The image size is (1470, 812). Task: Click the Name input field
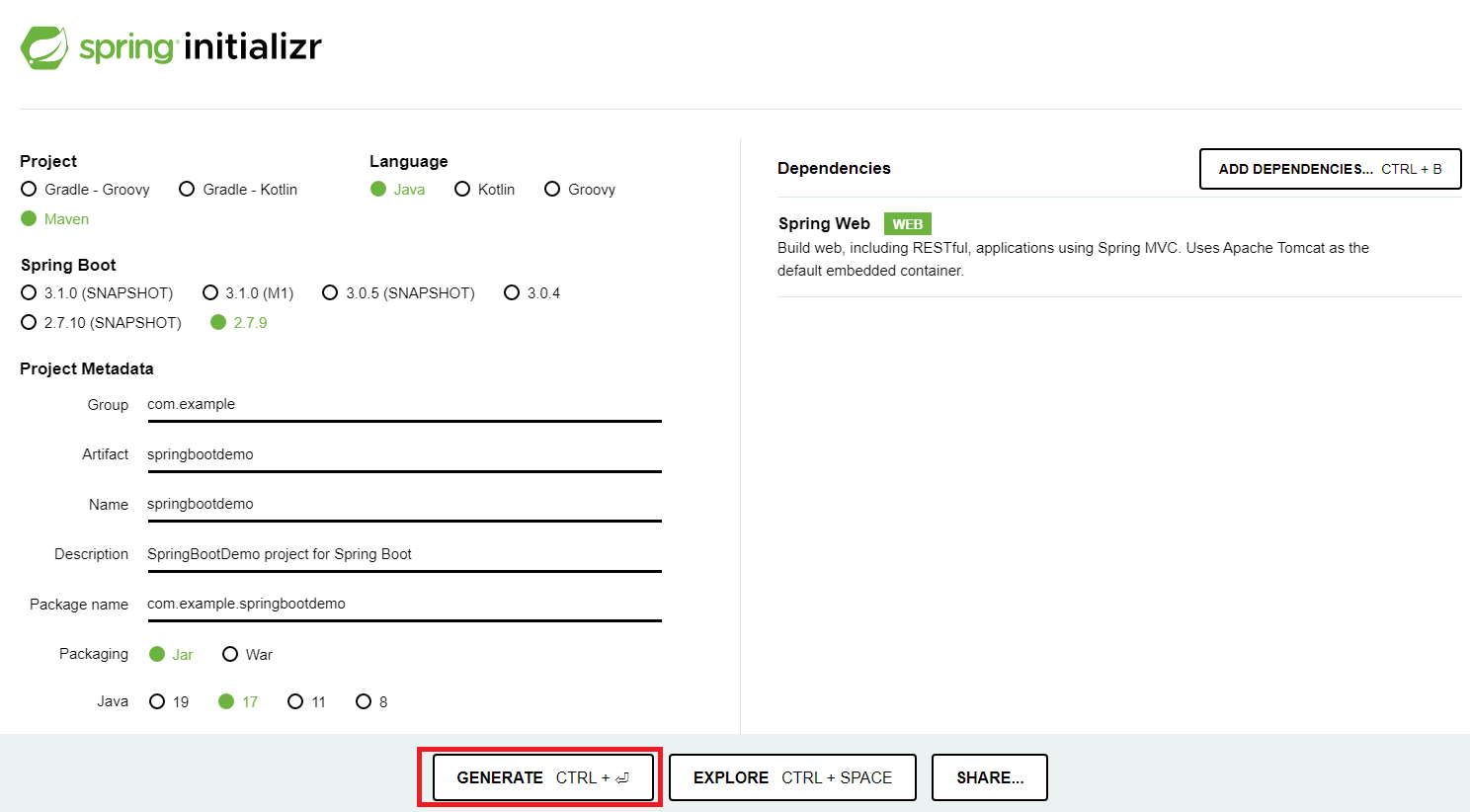pos(404,505)
